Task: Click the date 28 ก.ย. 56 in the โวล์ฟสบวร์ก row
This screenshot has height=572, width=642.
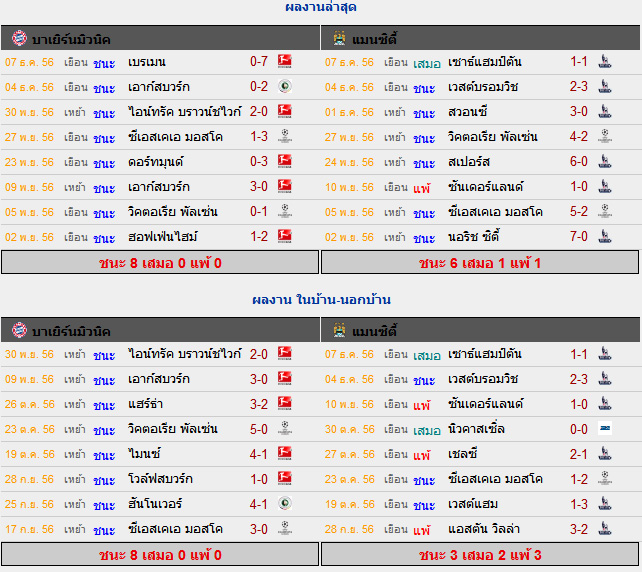Action: click(x=29, y=479)
